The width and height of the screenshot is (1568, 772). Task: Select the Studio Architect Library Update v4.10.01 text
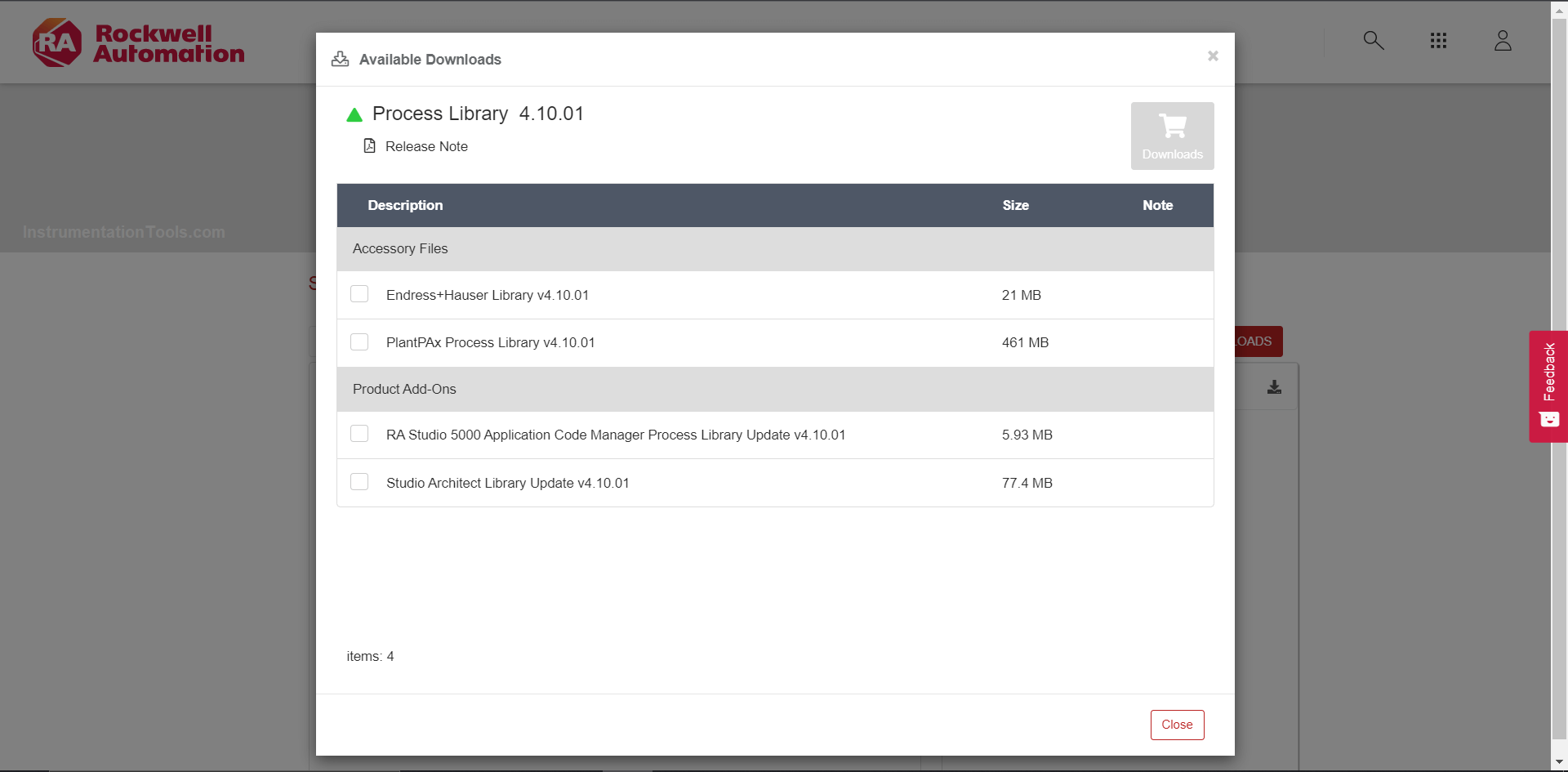point(507,483)
